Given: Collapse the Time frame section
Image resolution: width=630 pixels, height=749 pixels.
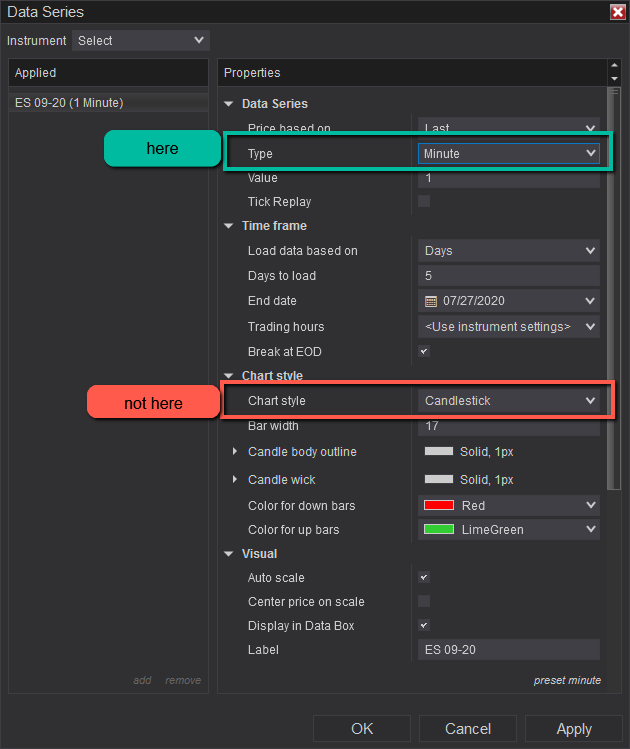Looking at the screenshot, I should tap(229, 226).
